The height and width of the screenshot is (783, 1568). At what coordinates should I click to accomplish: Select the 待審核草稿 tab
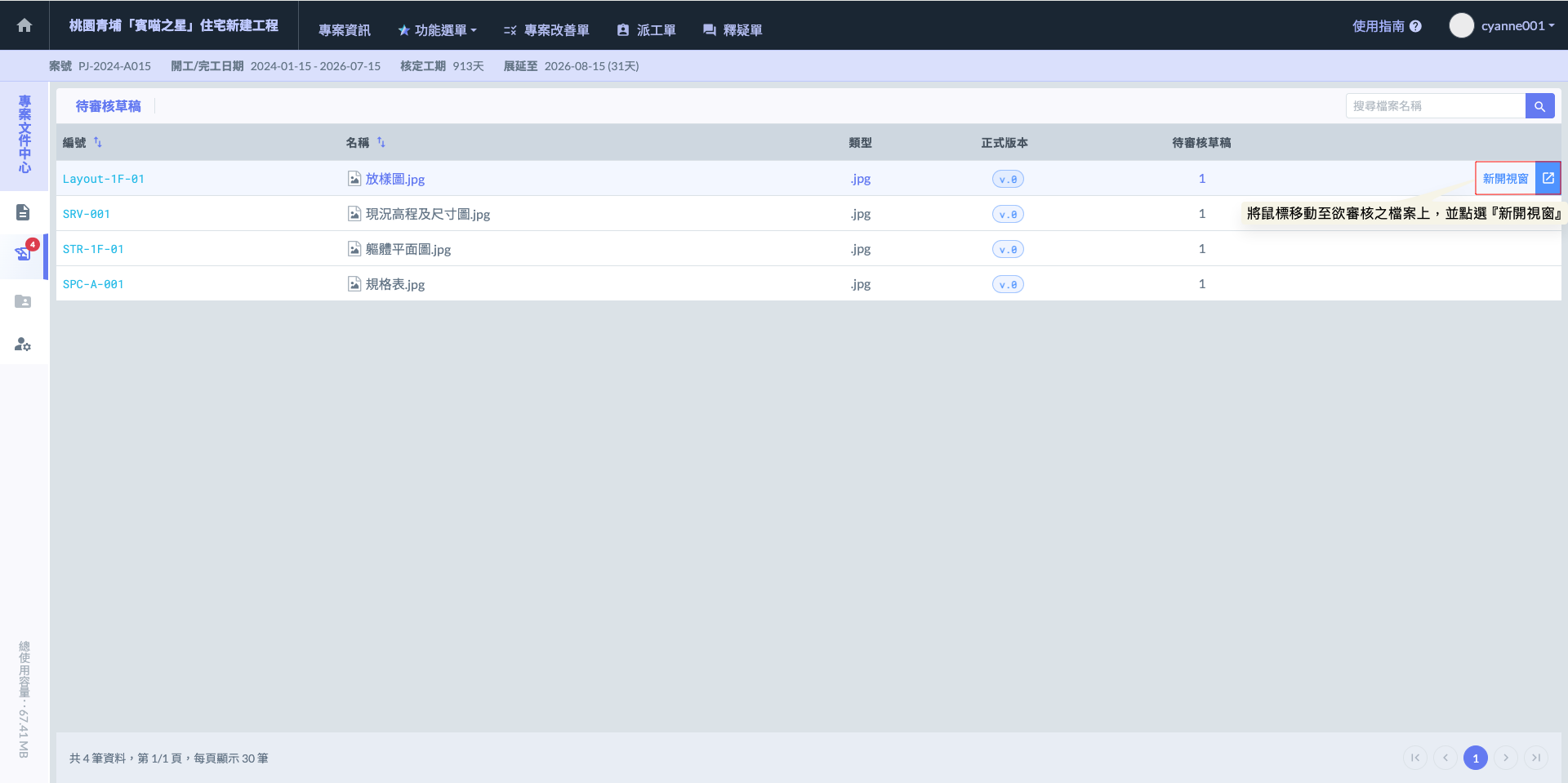pyautogui.click(x=108, y=106)
